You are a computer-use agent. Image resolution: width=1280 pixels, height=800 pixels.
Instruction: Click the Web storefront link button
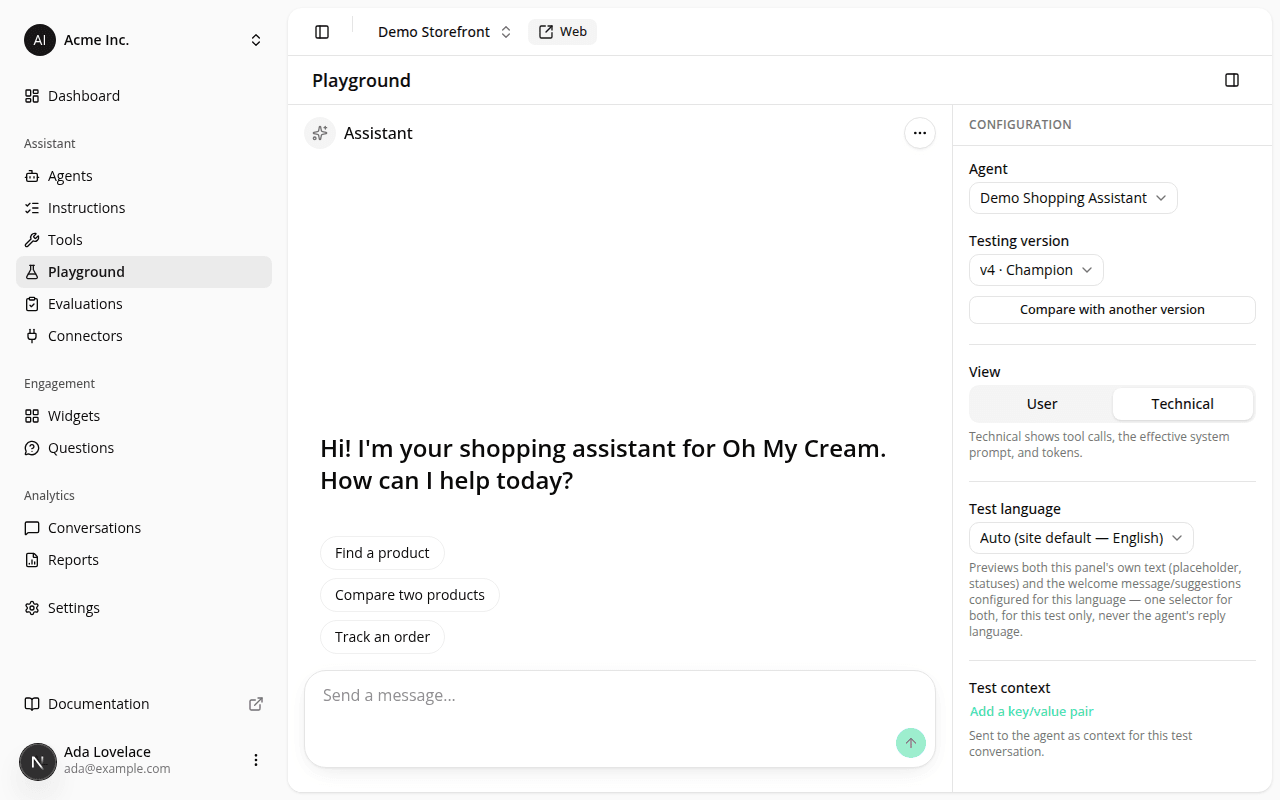coord(562,32)
